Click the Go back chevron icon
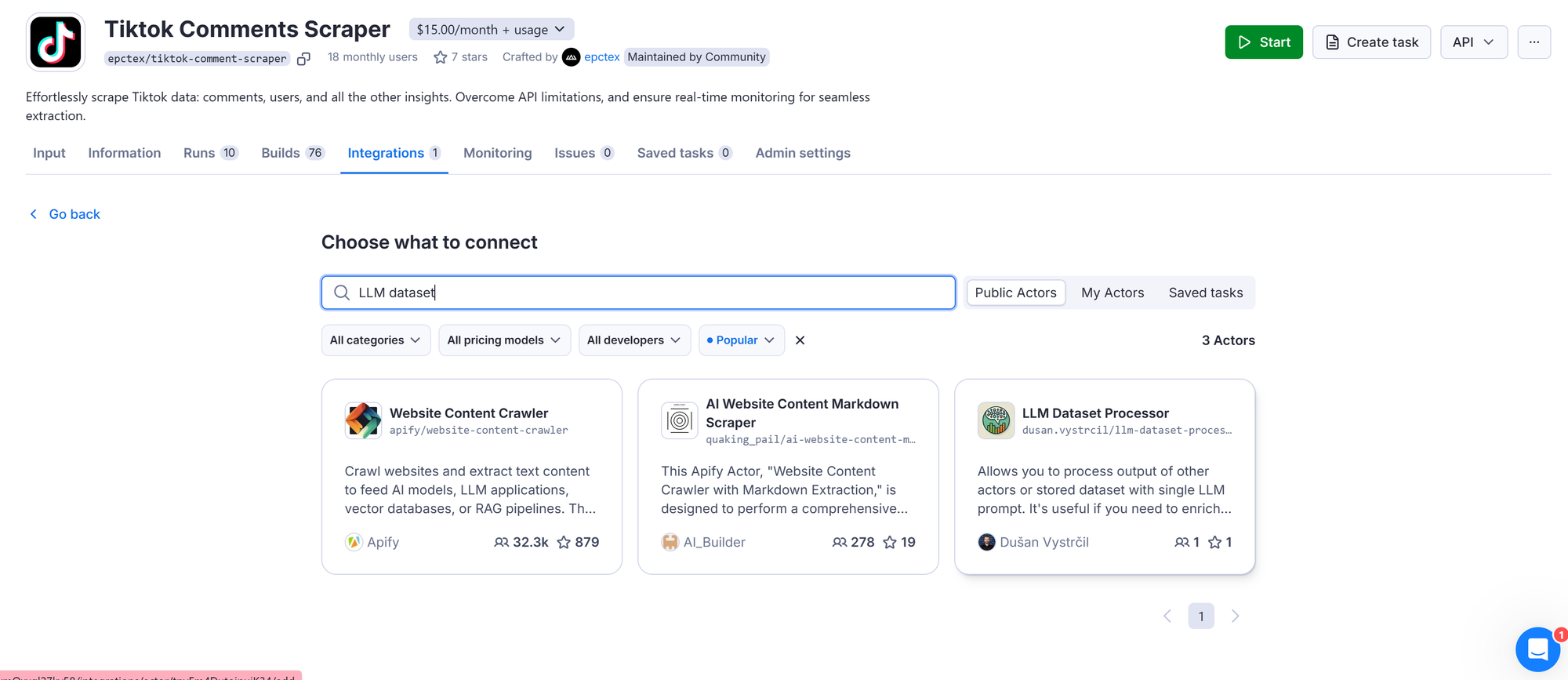The width and height of the screenshot is (1568, 680). [34, 214]
